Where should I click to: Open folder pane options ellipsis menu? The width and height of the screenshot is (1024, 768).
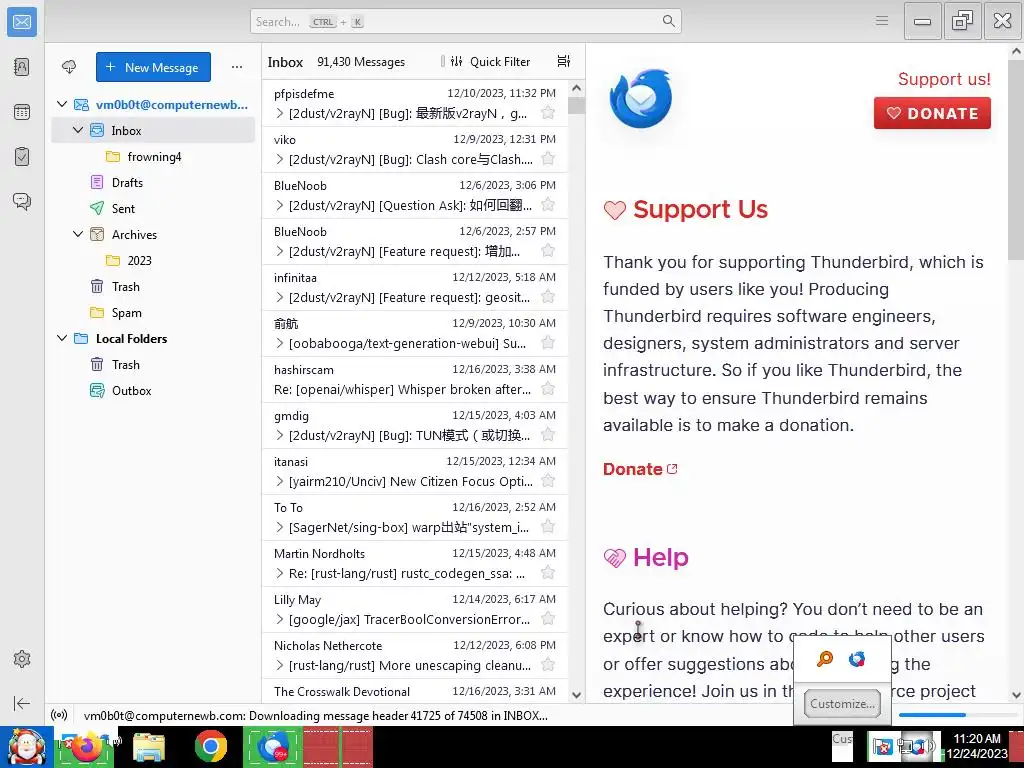coord(237,67)
